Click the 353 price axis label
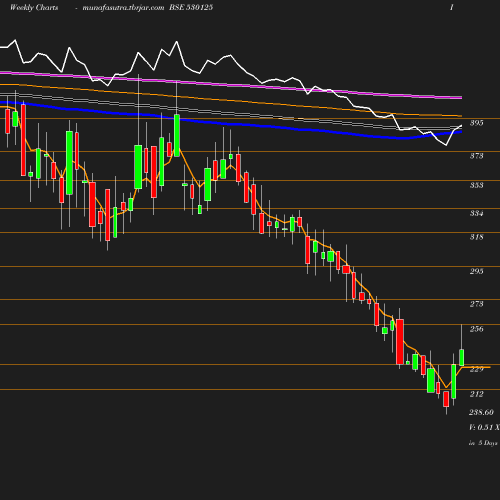500x500 pixels. 477,185
